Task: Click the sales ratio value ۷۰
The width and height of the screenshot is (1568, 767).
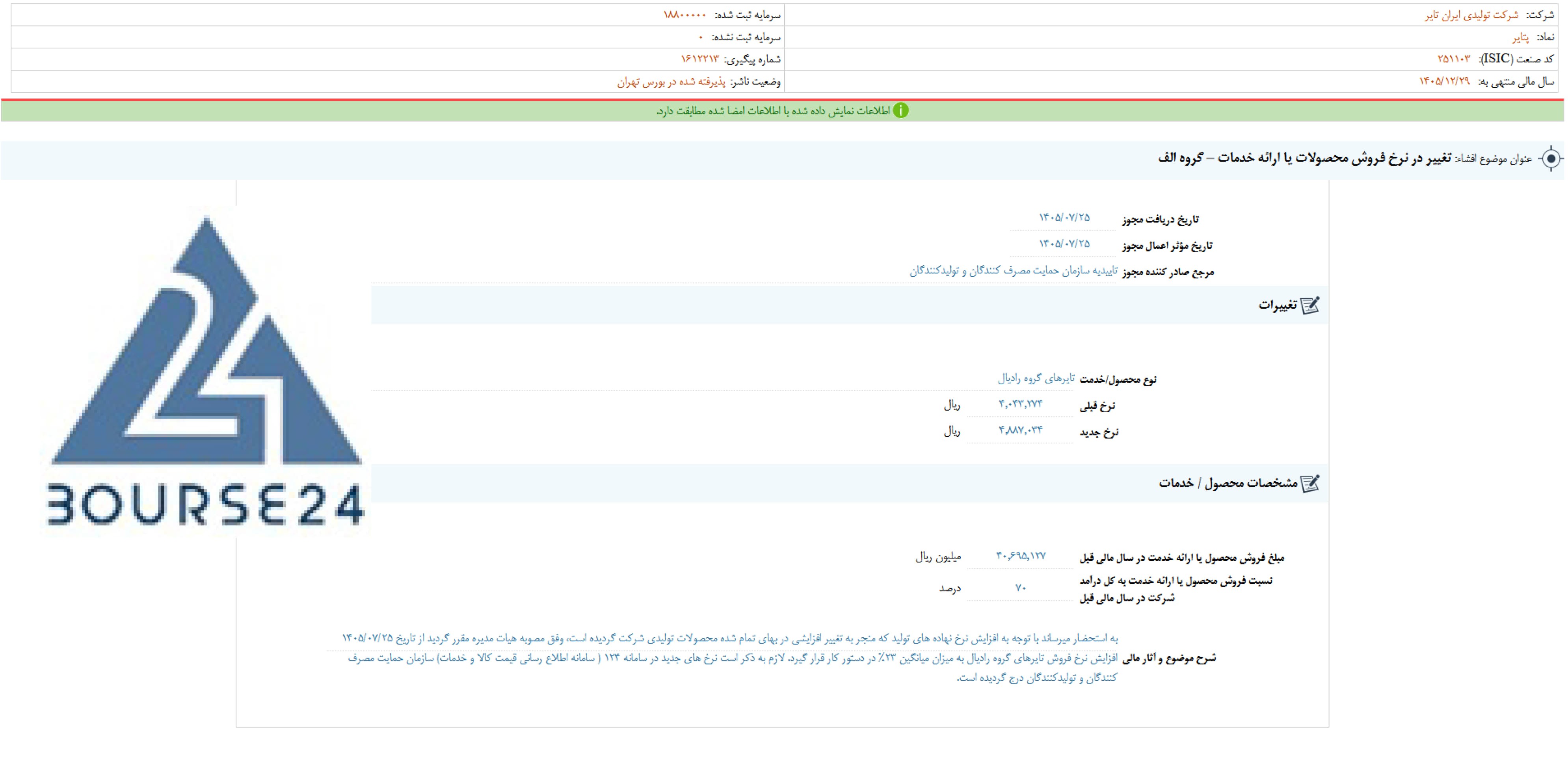Action: click(1021, 588)
